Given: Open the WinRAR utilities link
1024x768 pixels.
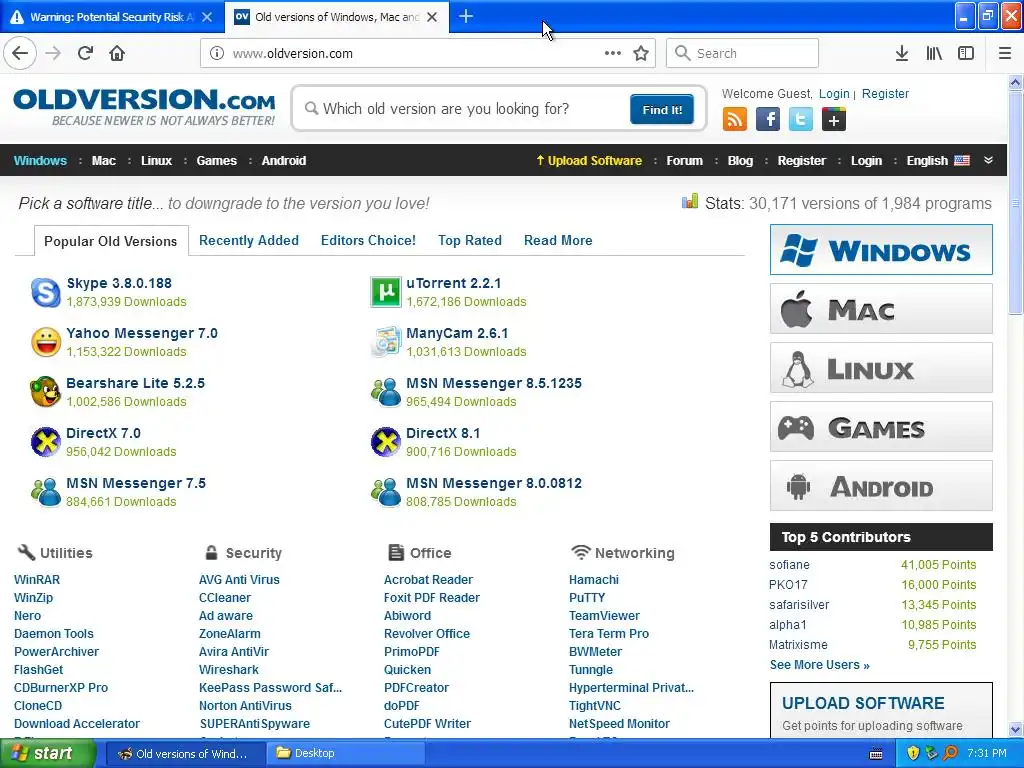Looking at the screenshot, I should [37, 579].
